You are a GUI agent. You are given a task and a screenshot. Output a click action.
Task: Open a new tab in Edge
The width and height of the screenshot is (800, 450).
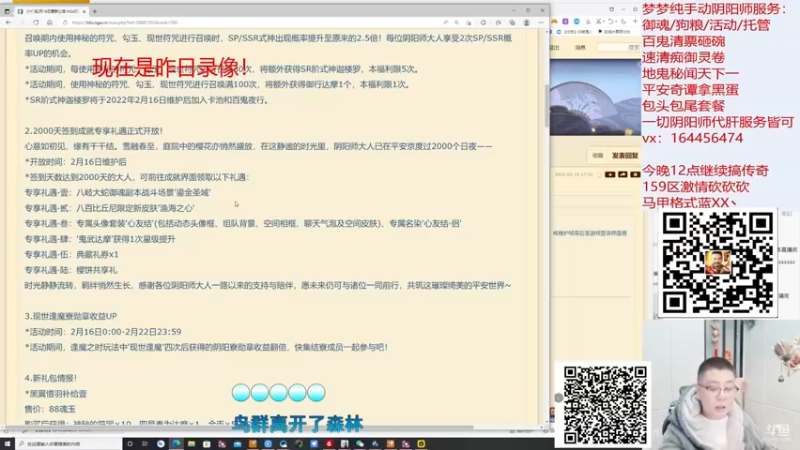(x=95, y=11)
